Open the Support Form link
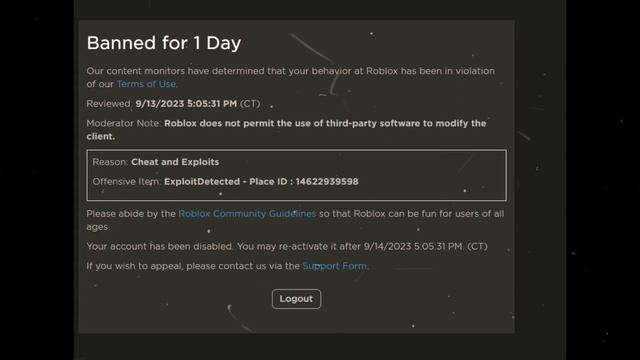640x360 pixels. click(x=334, y=266)
